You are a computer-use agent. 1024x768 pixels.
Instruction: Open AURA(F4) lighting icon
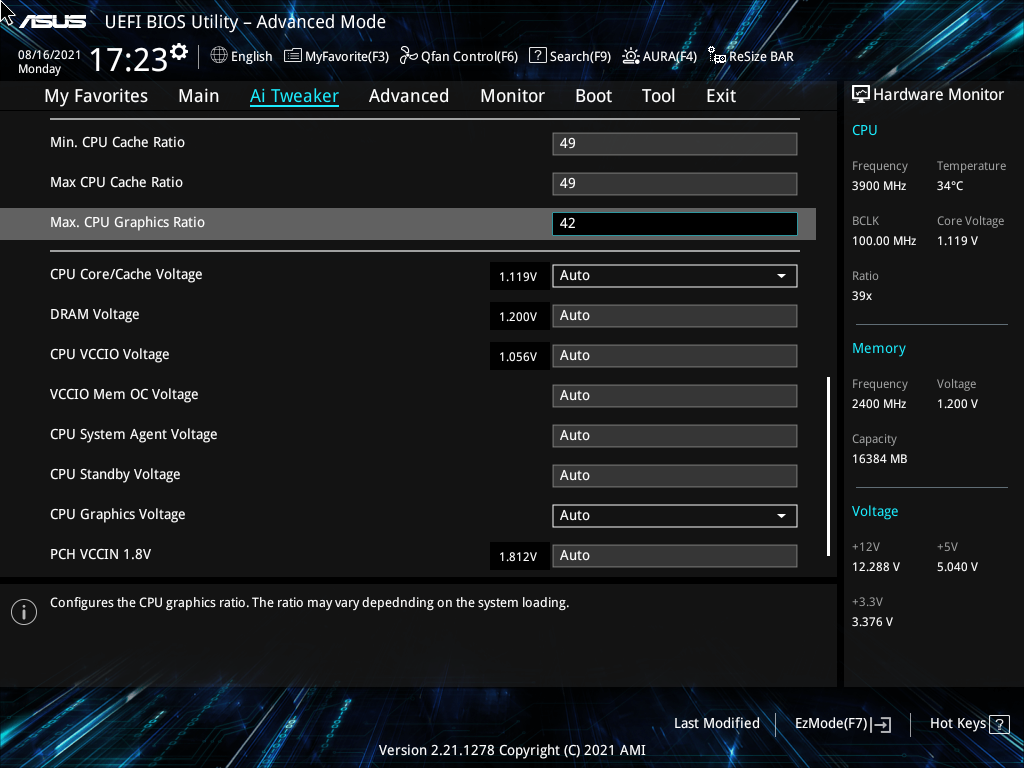tap(630, 56)
